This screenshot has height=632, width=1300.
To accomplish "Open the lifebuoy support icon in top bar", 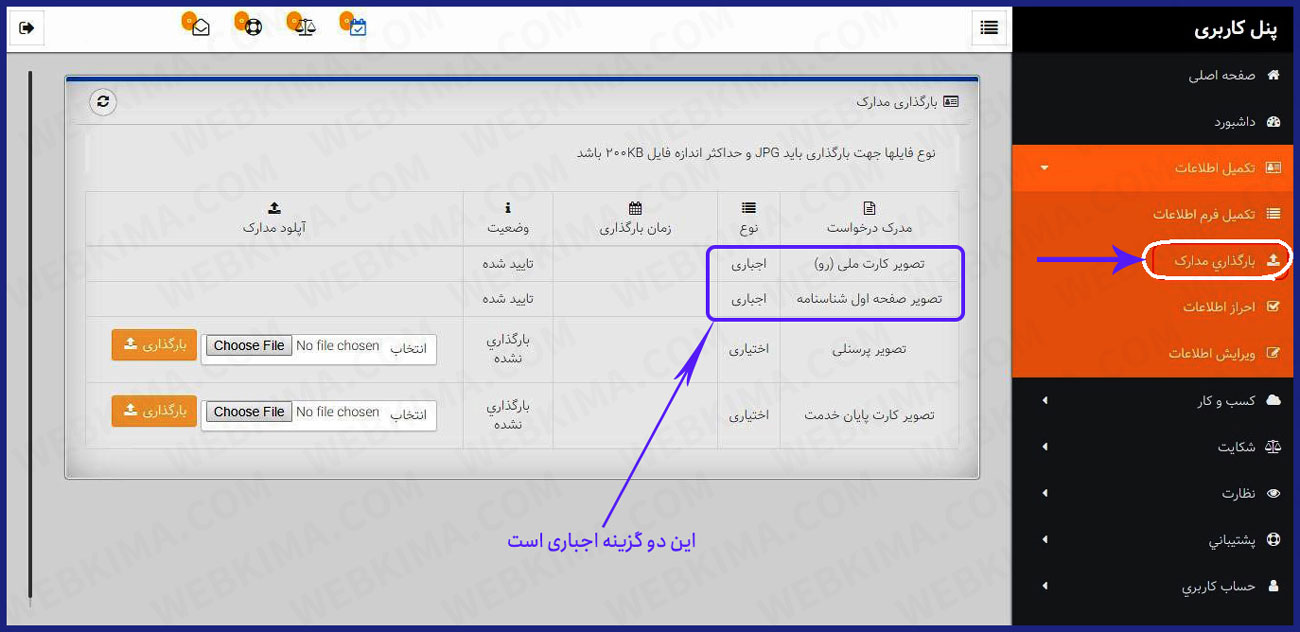I will 253,28.
